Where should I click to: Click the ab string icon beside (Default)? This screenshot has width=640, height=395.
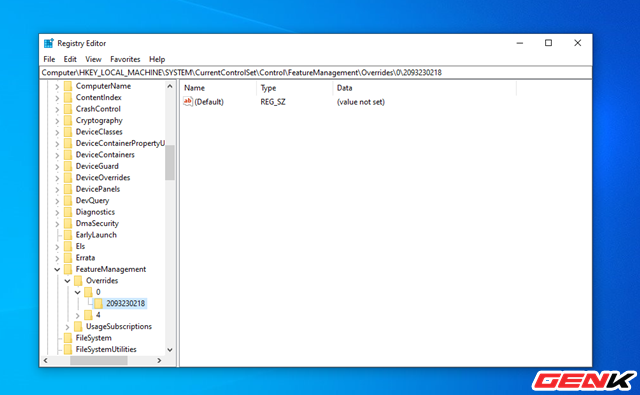coord(188,102)
